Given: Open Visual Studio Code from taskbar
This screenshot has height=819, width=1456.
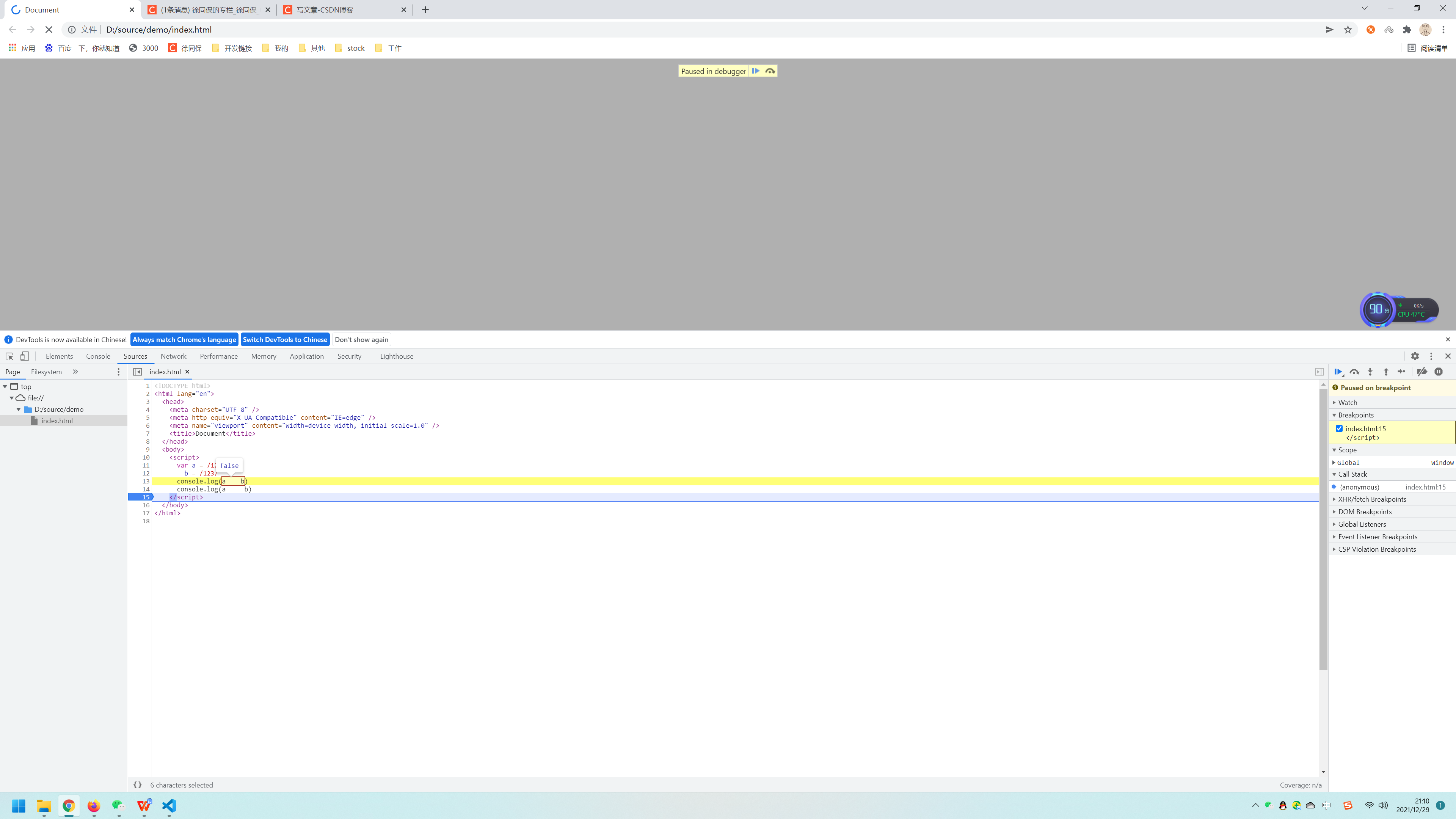Looking at the screenshot, I should pyautogui.click(x=169, y=805).
